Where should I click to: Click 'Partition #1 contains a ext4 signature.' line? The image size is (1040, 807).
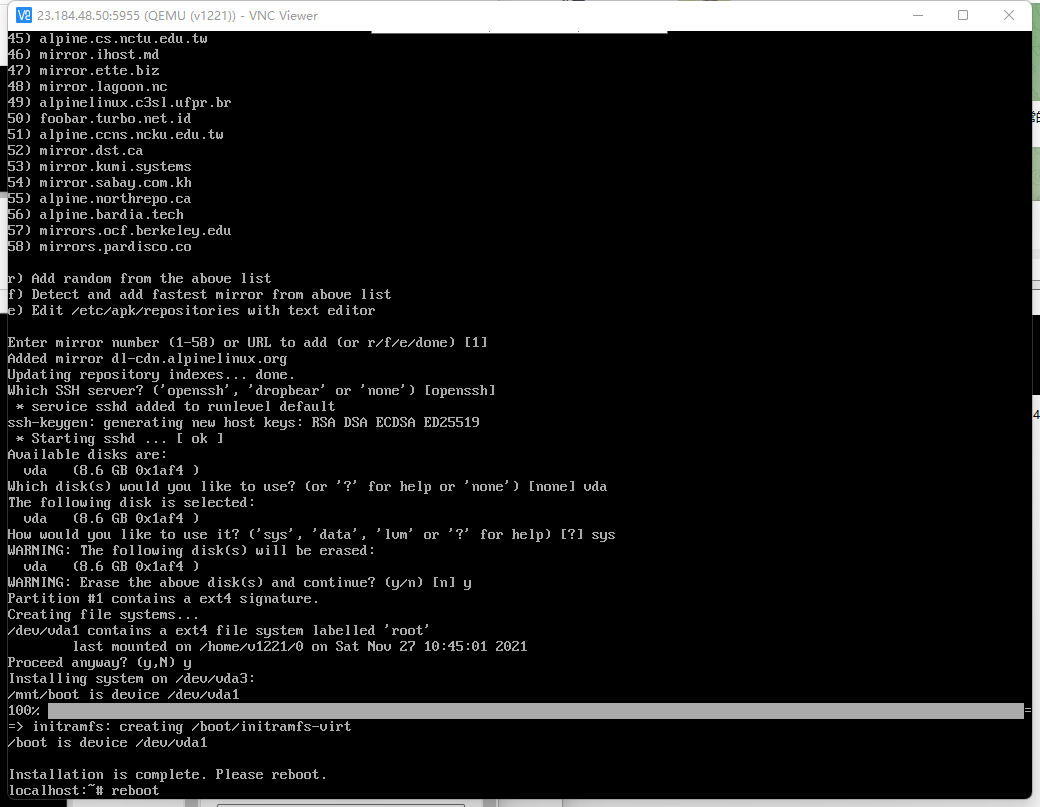pyautogui.click(x=163, y=599)
